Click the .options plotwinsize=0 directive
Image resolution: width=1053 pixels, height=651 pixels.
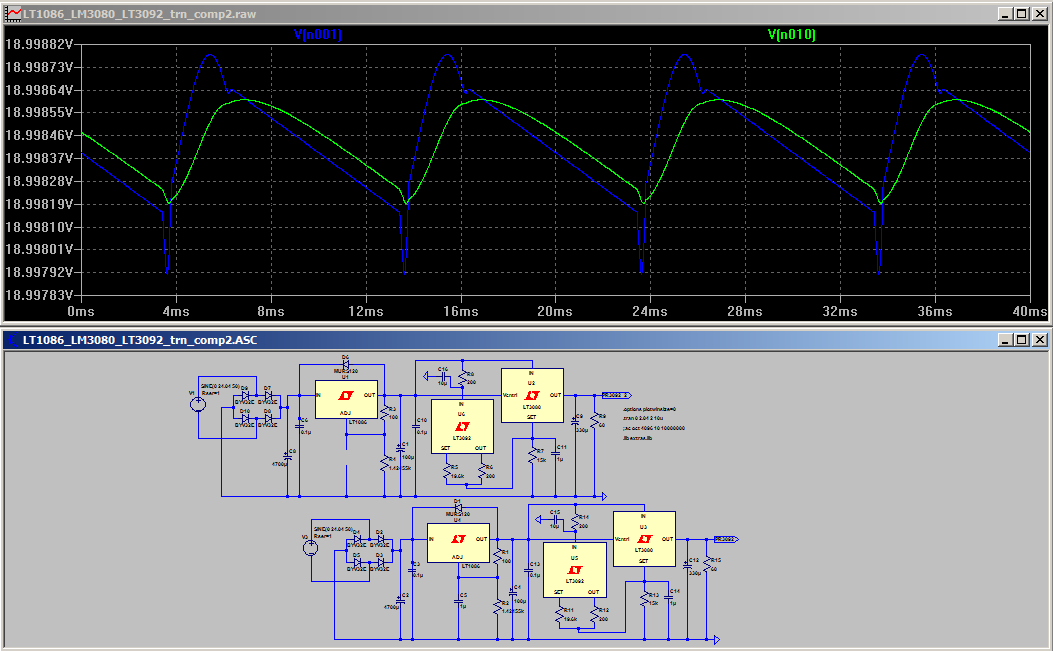649,408
